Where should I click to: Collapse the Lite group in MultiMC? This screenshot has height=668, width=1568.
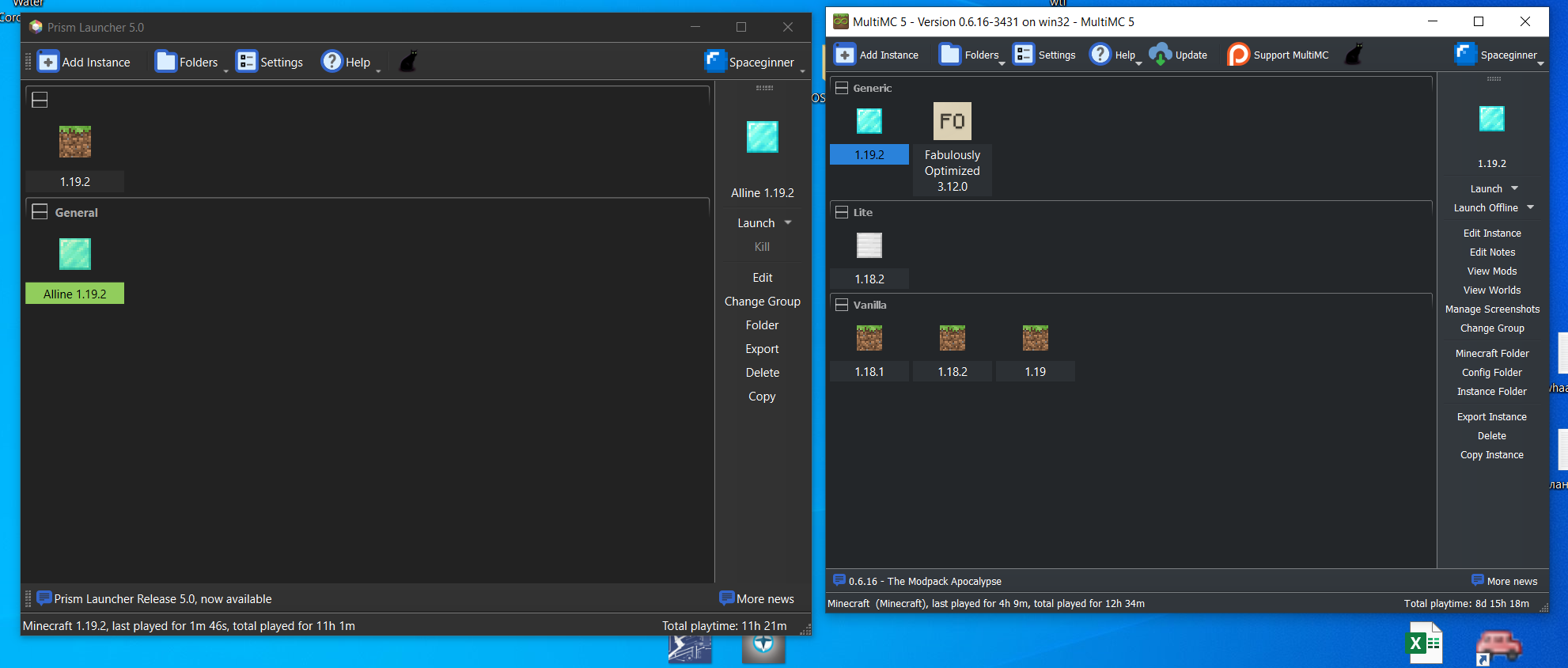coord(842,212)
